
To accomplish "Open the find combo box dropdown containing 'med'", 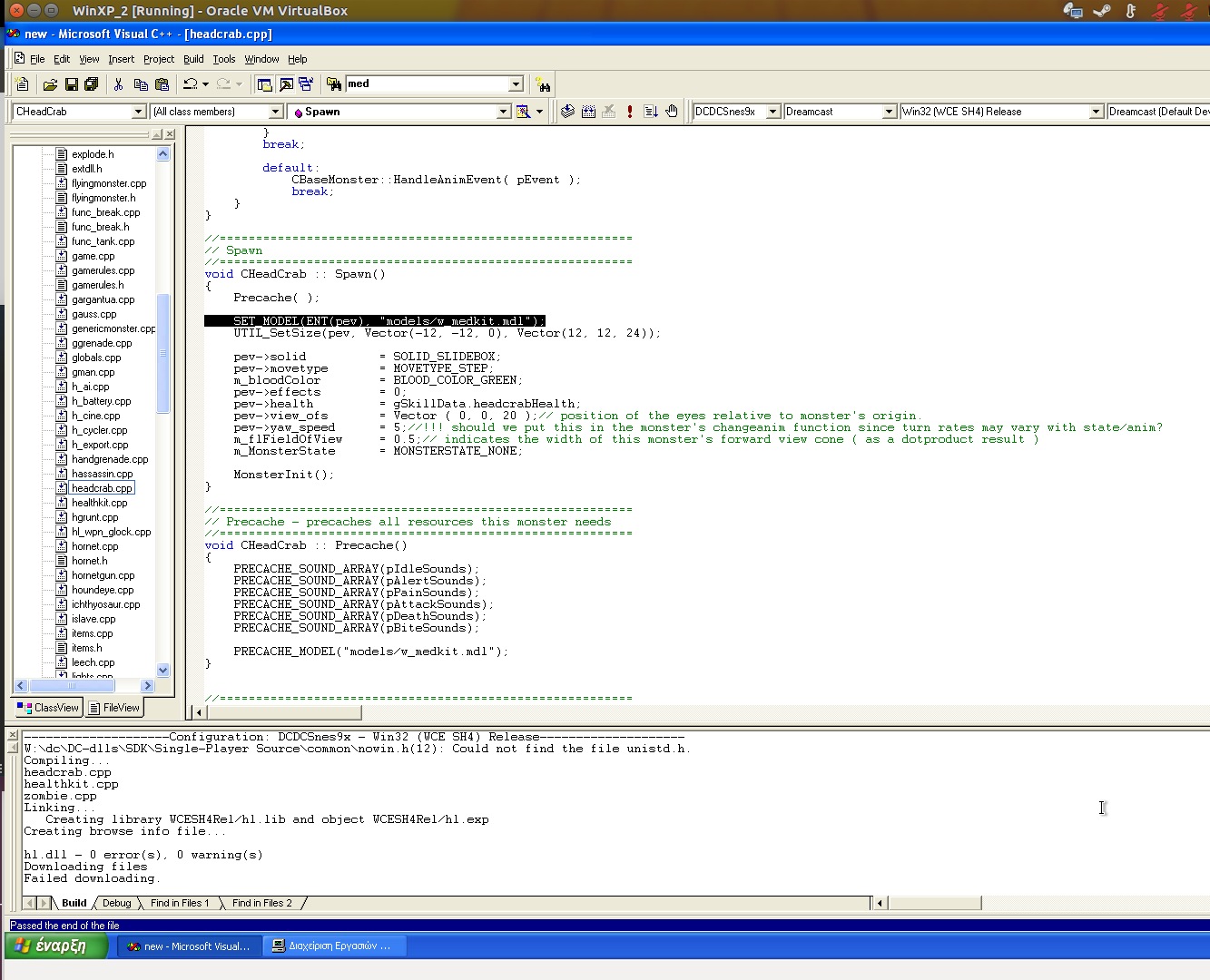I will [x=516, y=84].
